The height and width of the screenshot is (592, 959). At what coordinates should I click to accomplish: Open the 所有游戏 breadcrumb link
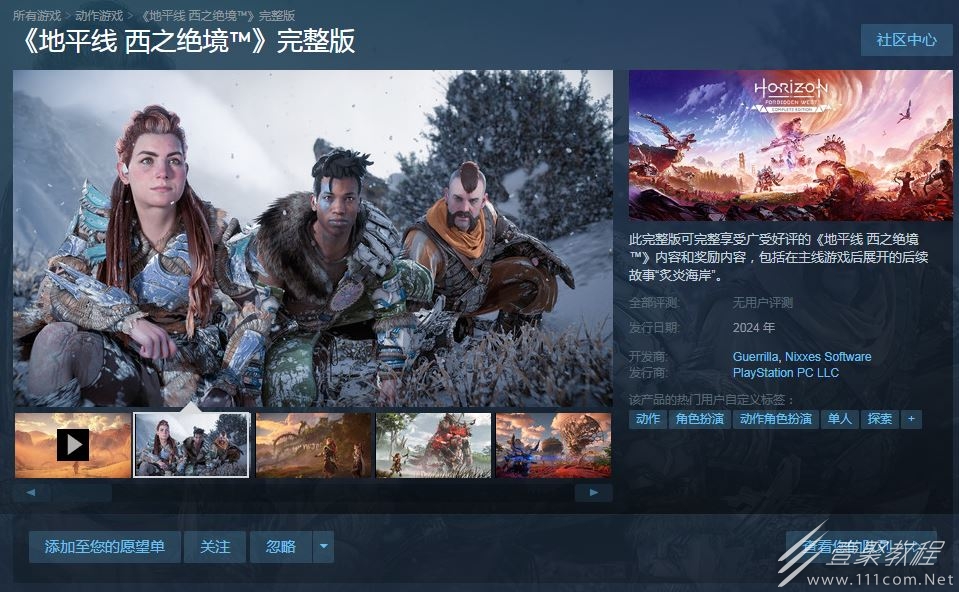tap(37, 15)
